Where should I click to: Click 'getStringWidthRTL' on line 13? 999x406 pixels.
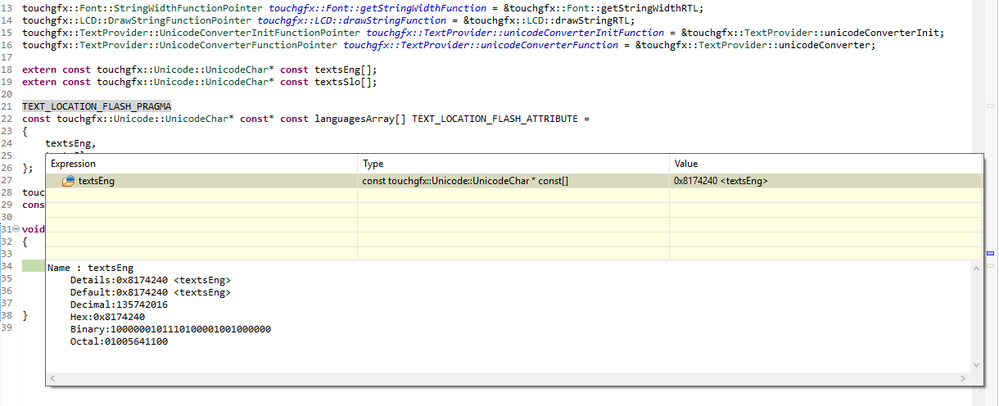click(x=651, y=9)
